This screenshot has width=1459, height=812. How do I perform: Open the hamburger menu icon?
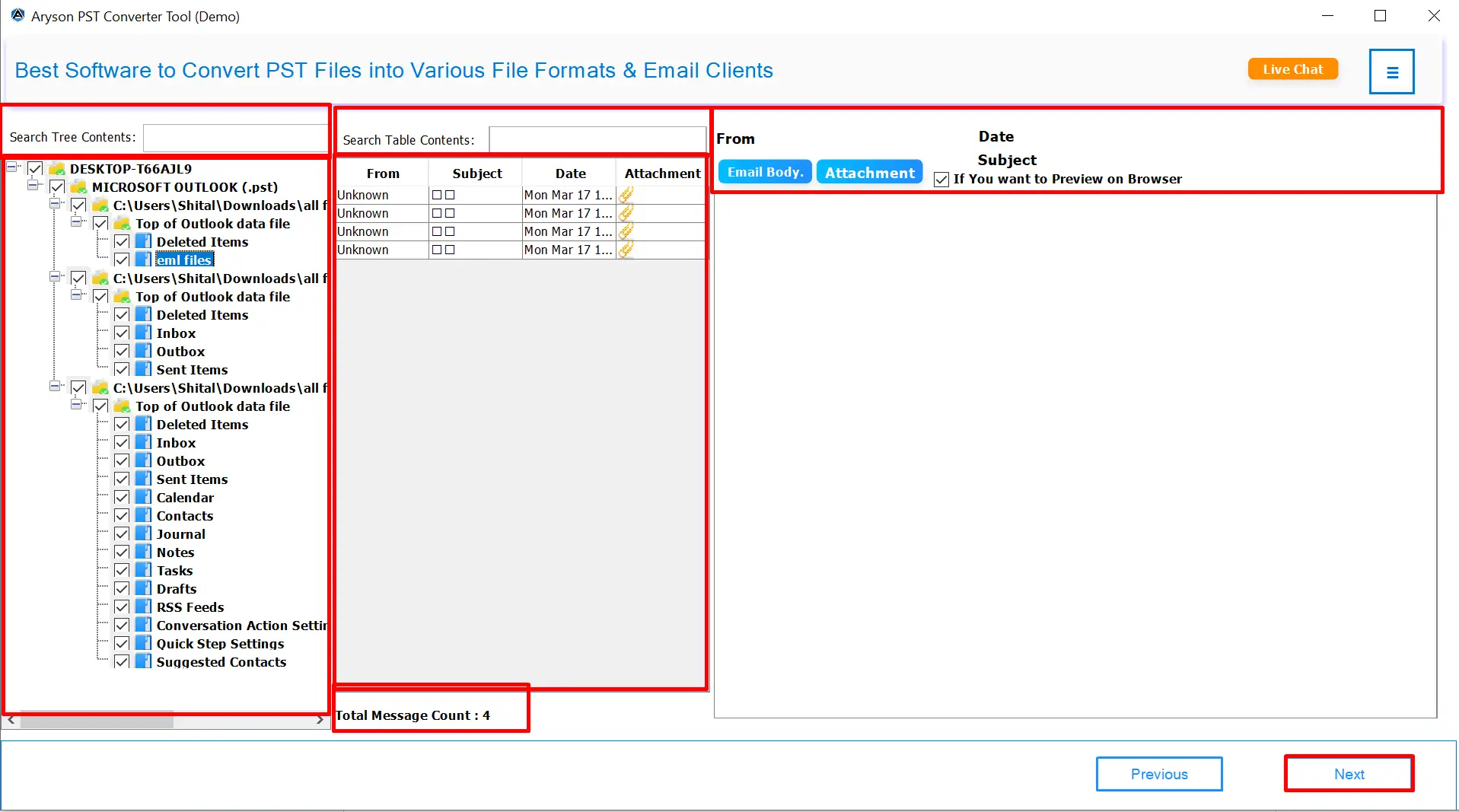point(1391,72)
